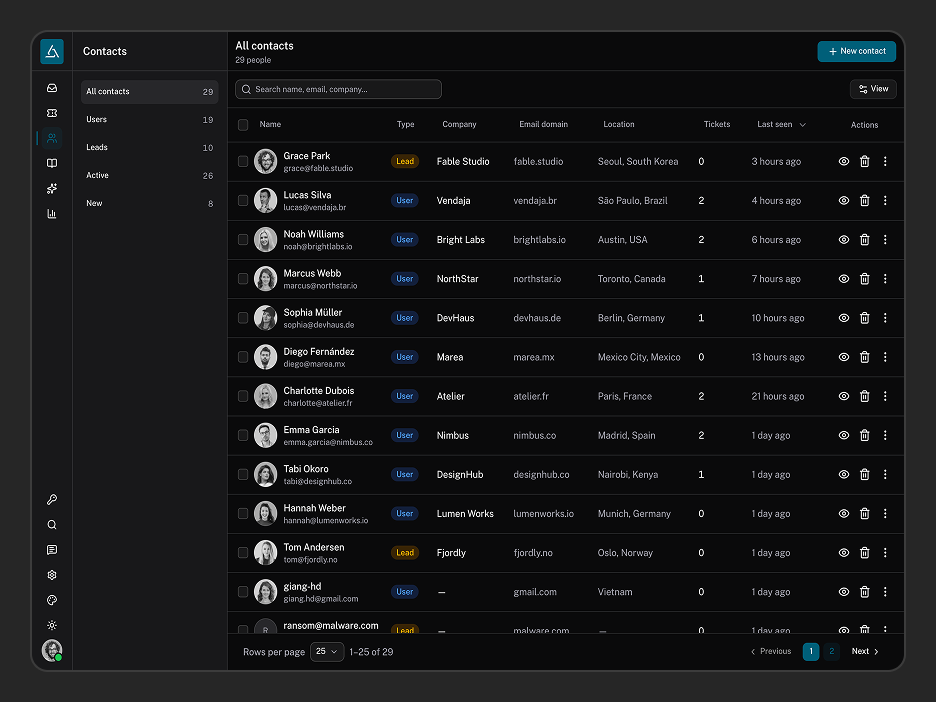The height and width of the screenshot is (702, 936).
Task: Open the user profile avatar in the sidebar
Action: (52, 650)
